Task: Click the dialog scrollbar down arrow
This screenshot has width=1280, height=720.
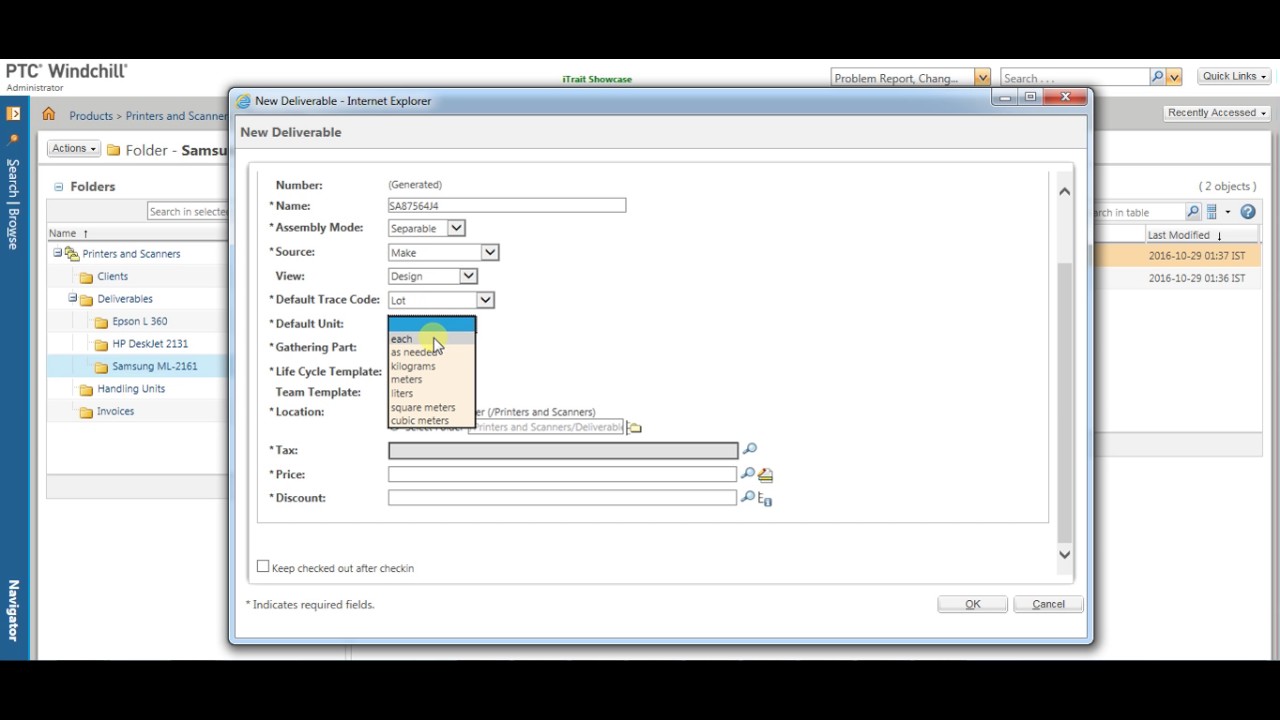Action: tap(1064, 554)
